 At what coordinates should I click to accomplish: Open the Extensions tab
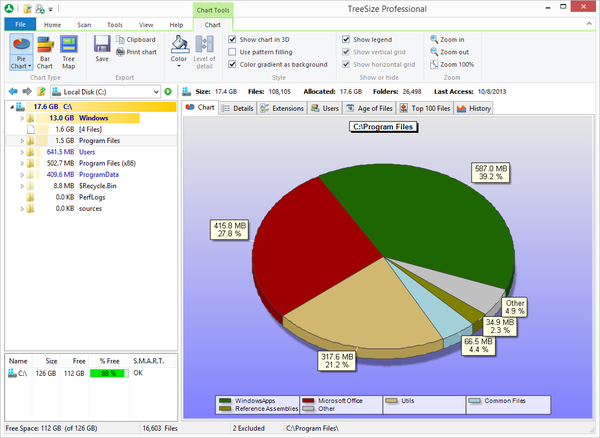click(282, 108)
